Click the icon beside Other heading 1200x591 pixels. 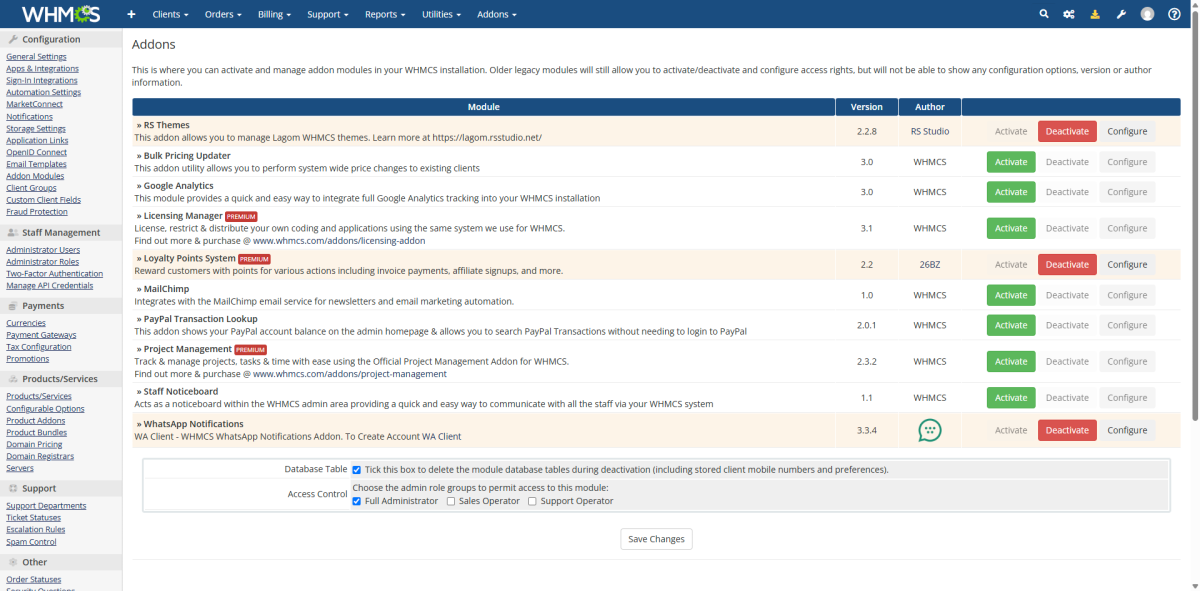pyautogui.click(x=13, y=562)
